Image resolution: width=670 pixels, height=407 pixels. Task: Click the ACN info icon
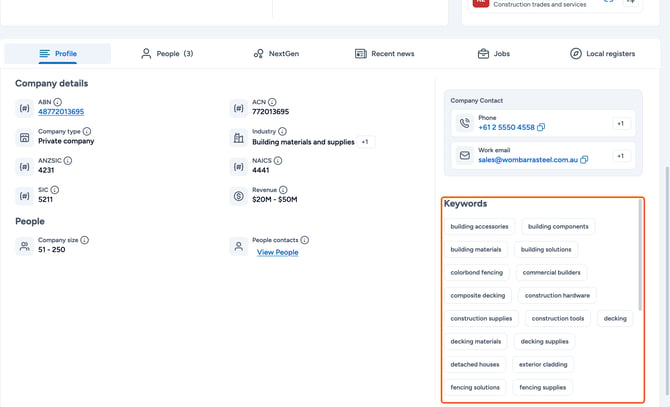[x=272, y=102]
